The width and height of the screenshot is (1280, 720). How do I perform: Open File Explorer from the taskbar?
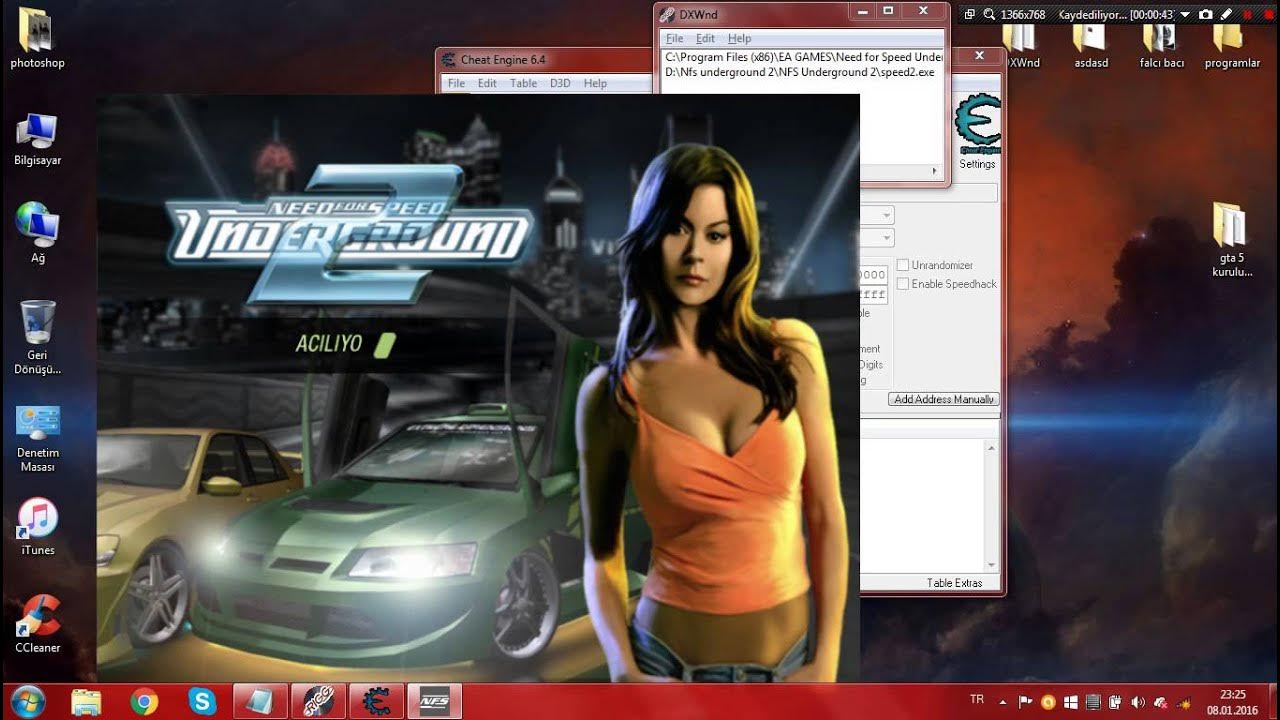click(87, 702)
